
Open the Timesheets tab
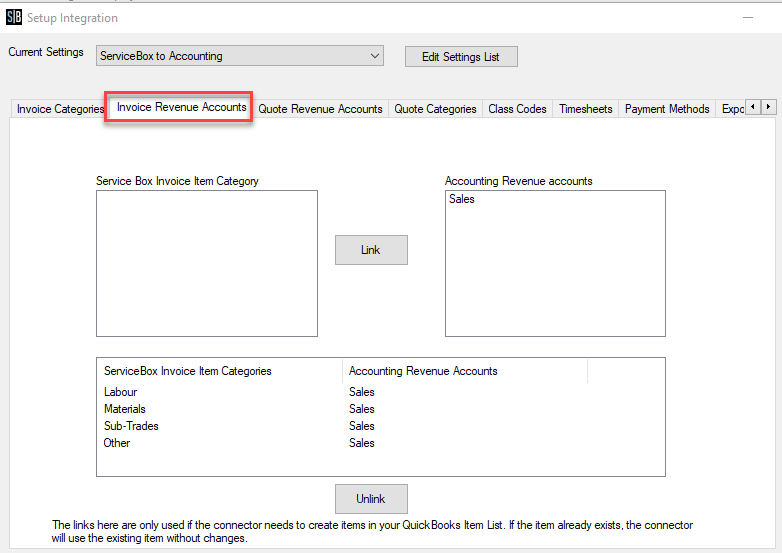coord(586,109)
